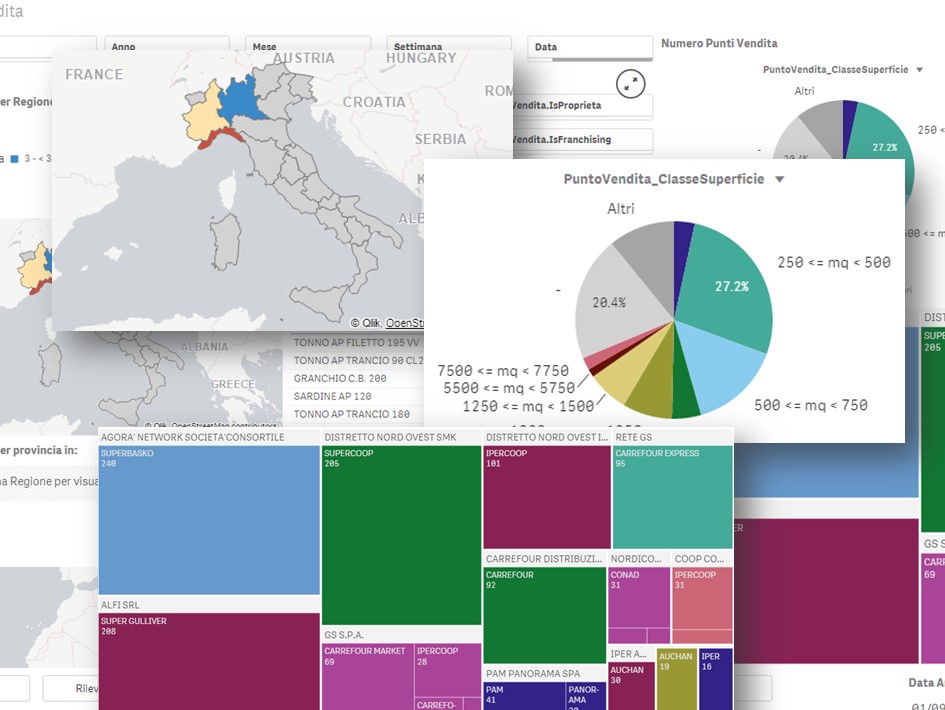The height and width of the screenshot is (710, 945).
Task: Click Sardinia island on front map
Action: 226,241
